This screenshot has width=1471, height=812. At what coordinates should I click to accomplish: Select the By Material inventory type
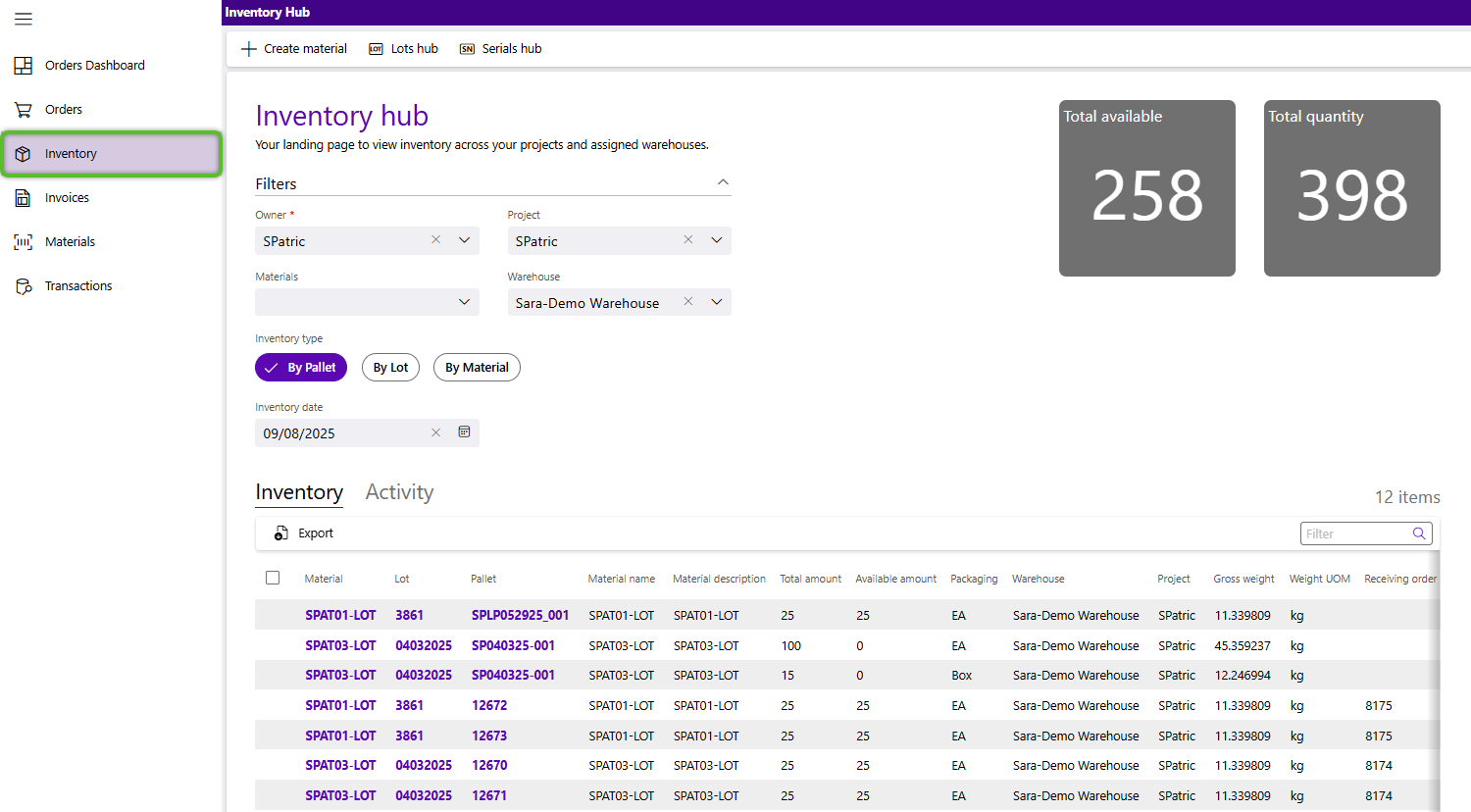[477, 368]
